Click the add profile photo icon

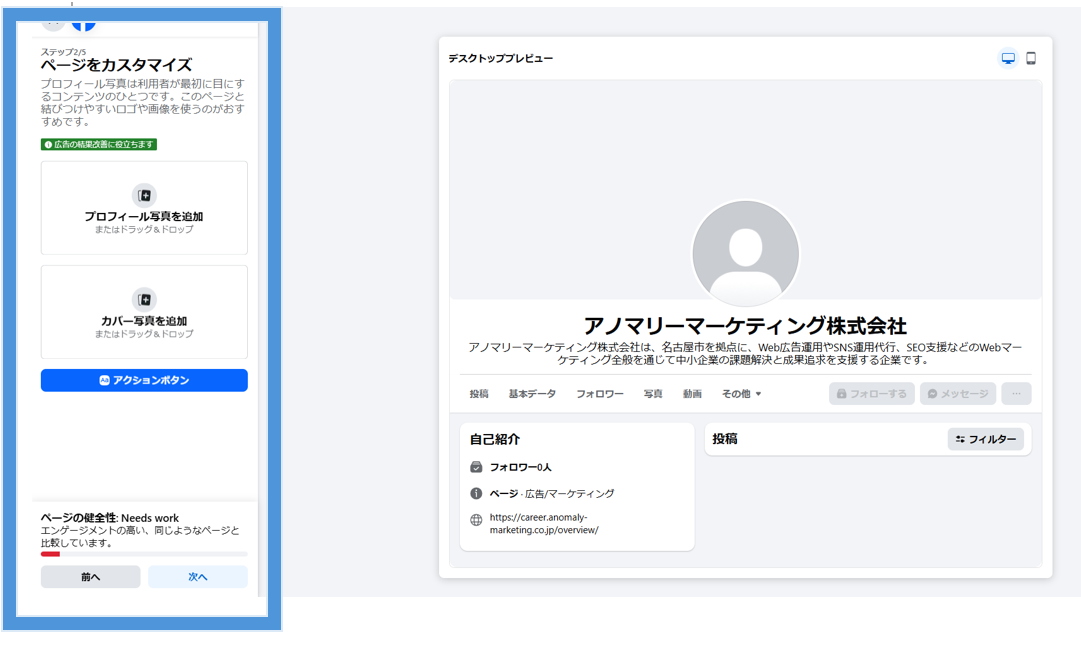(144, 196)
